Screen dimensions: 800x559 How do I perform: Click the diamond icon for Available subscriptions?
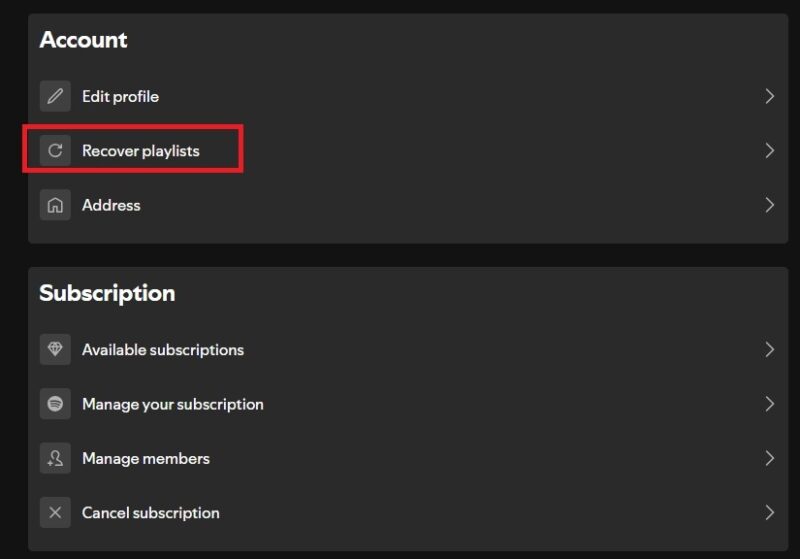(x=55, y=350)
